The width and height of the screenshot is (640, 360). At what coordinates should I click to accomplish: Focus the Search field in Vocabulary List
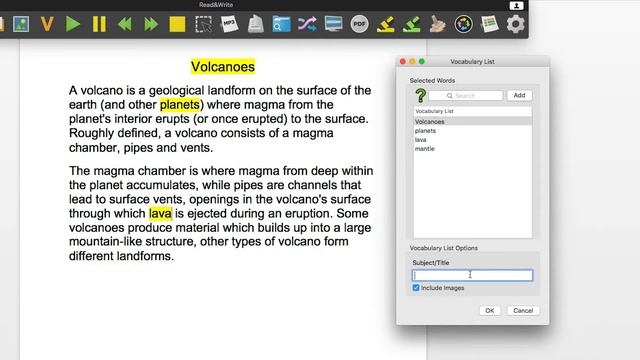(466, 96)
